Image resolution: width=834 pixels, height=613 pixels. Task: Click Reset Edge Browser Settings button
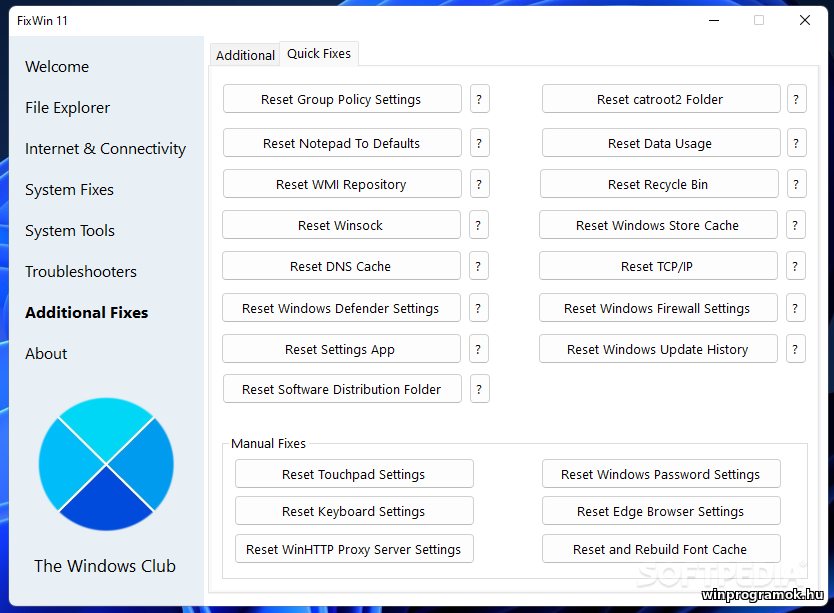(660, 511)
